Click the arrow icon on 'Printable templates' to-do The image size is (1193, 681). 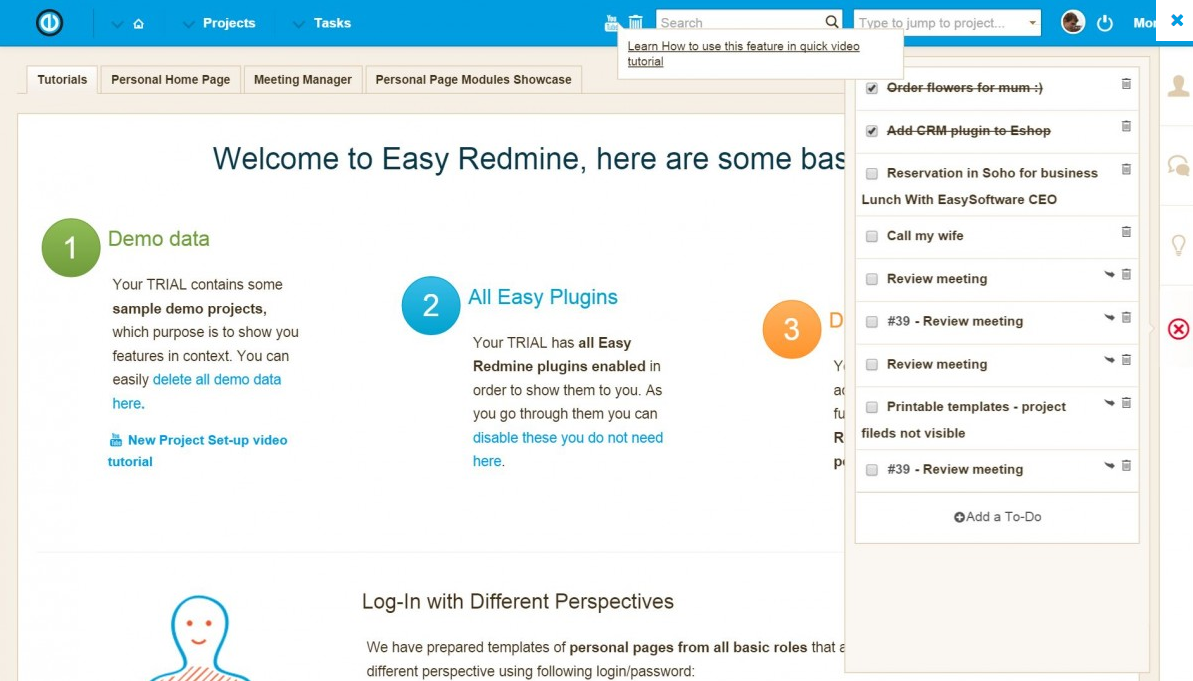(1109, 403)
